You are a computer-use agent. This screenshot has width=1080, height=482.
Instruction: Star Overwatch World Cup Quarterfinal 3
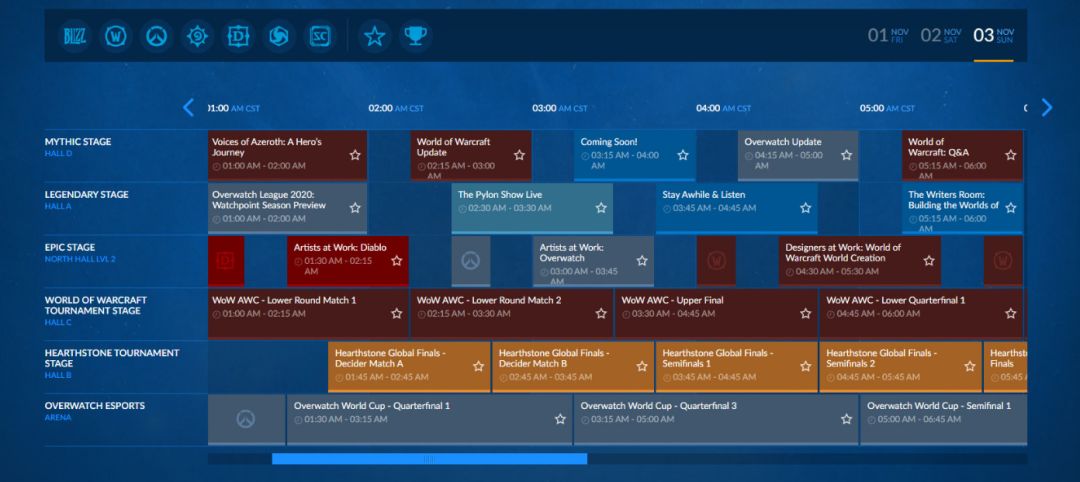[x=847, y=419]
